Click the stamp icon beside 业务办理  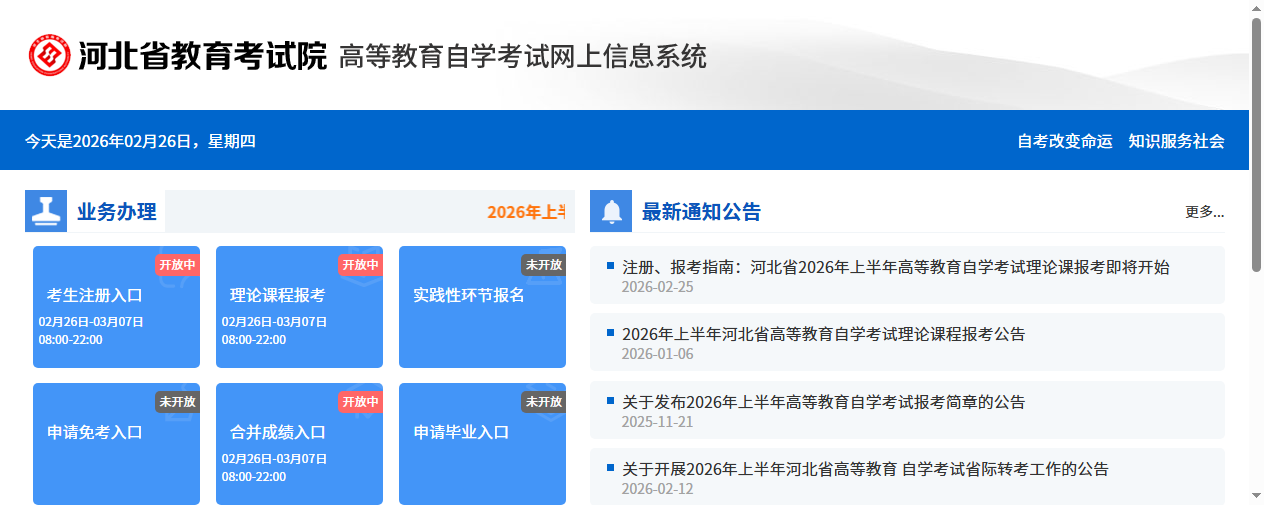click(46, 211)
